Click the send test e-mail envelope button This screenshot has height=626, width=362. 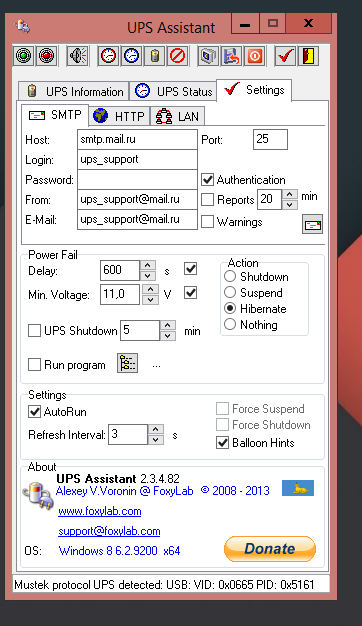coord(313,224)
